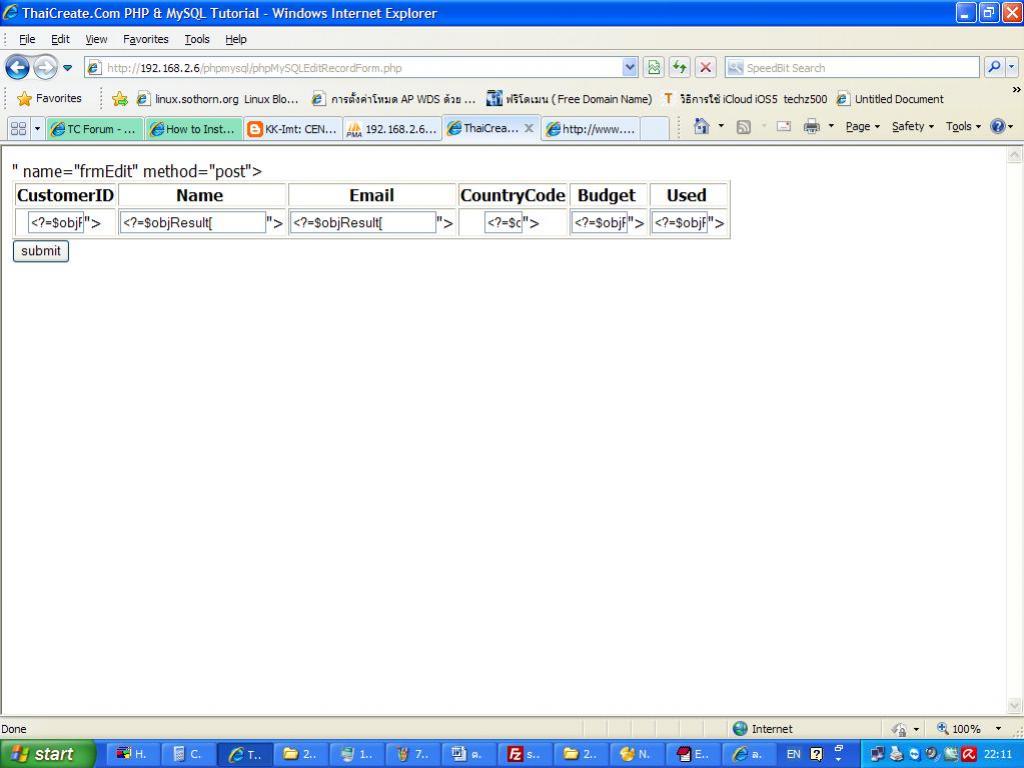Switch to the http://www.... tab
The image size is (1024, 768).
click(591, 129)
